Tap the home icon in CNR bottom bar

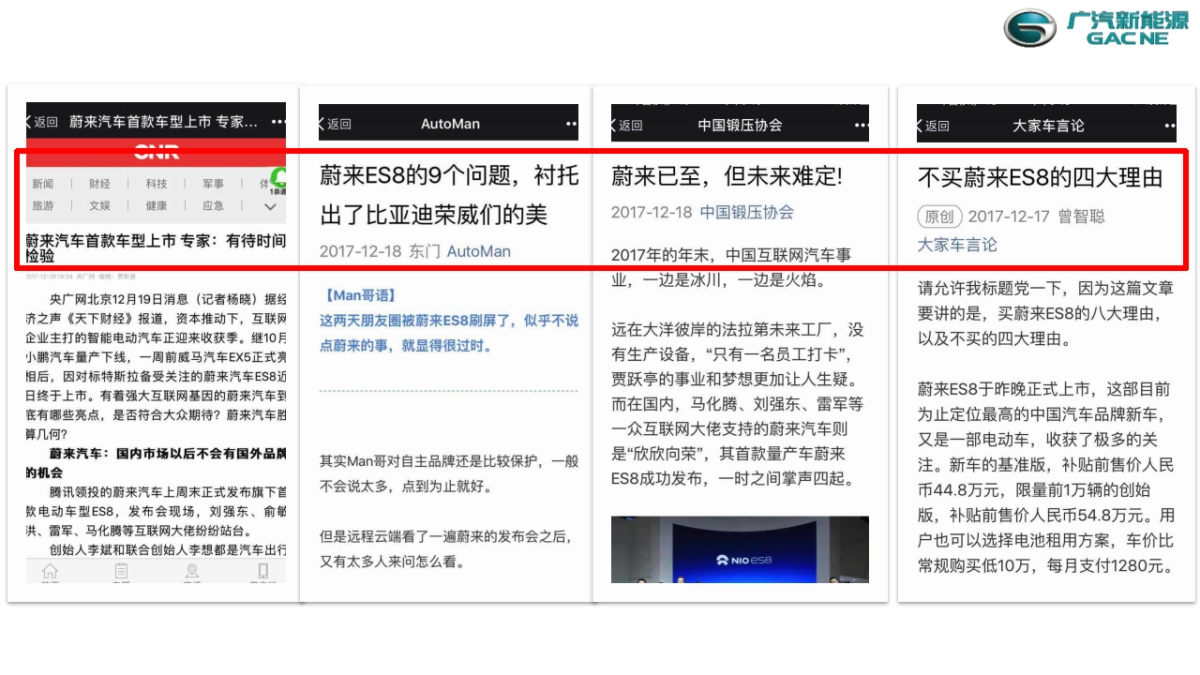(50, 571)
